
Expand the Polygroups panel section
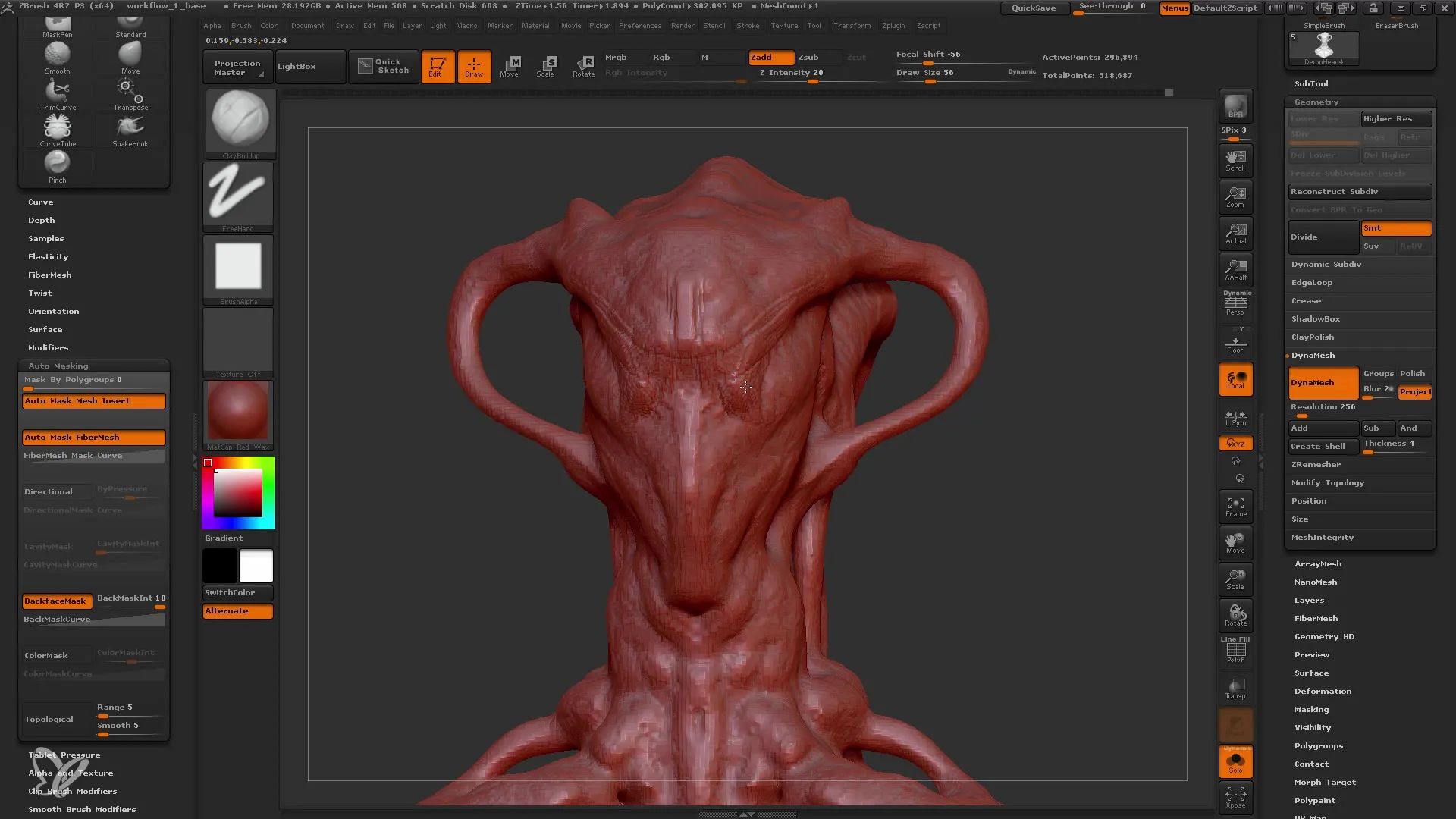coord(1319,745)
